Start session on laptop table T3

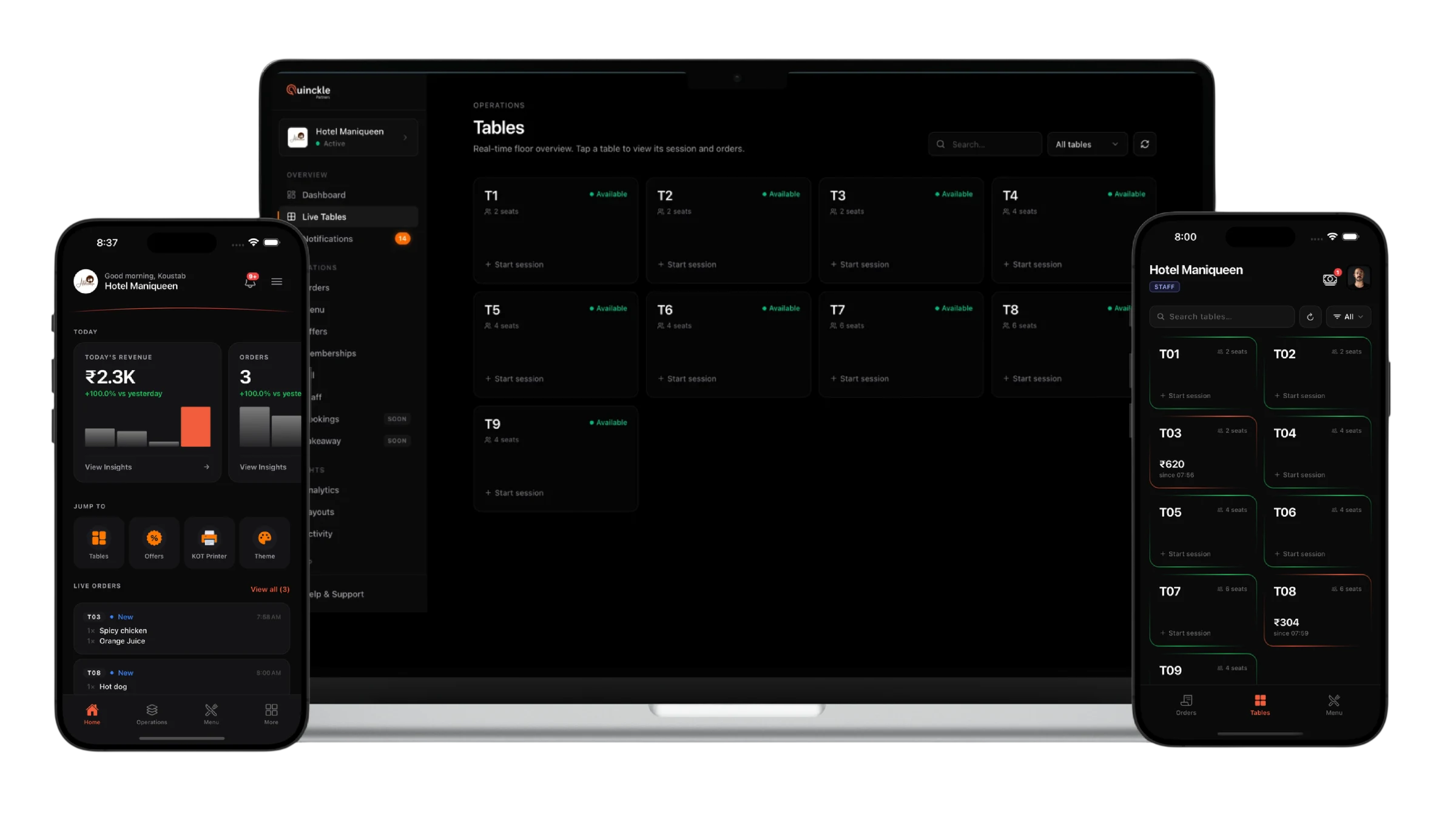(860, 265)
